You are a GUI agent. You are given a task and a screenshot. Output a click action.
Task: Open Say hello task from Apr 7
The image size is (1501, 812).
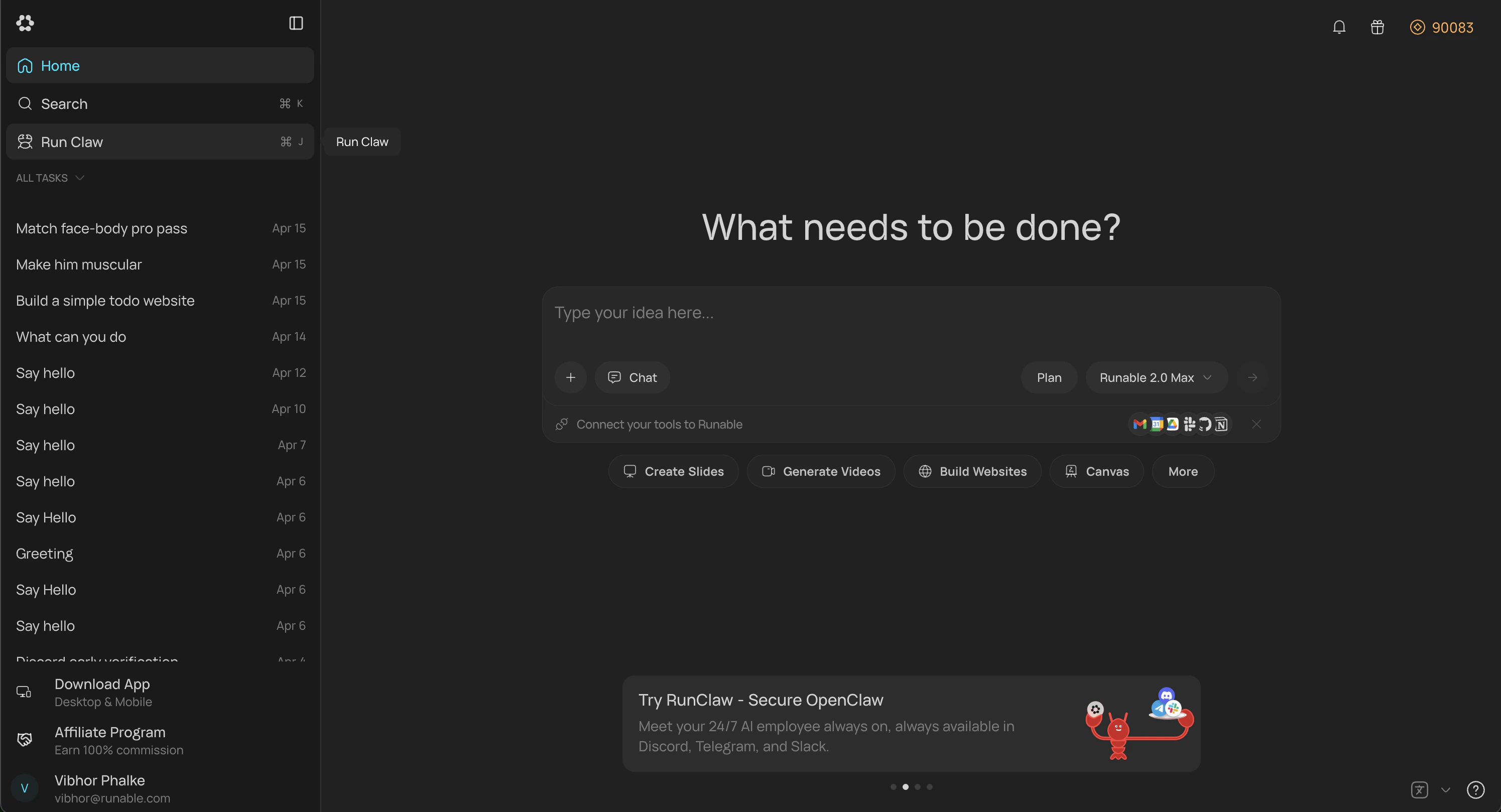pos(160,445)
